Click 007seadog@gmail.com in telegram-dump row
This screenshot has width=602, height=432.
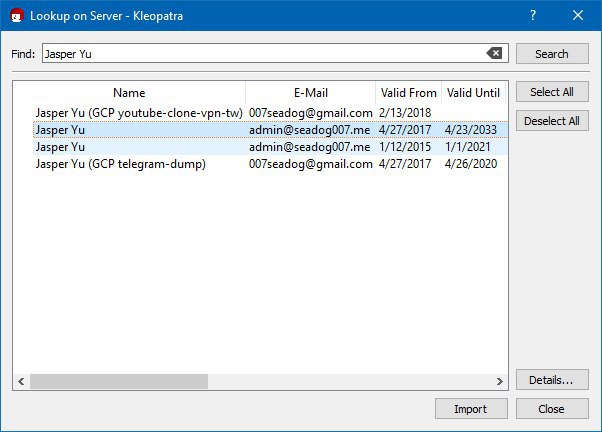[311, 164]
